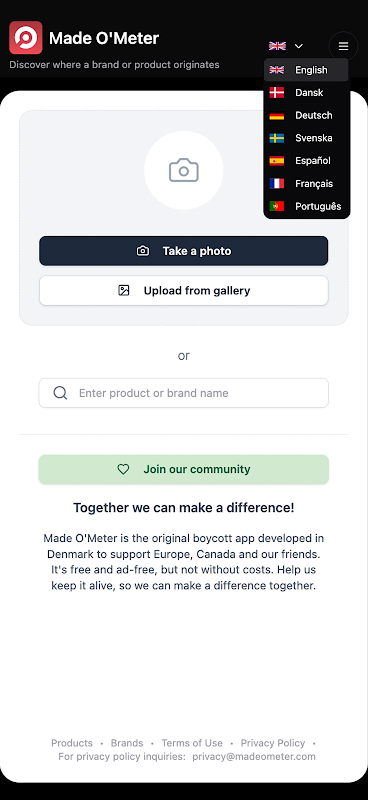Screen dimensions: 368x800
Task: Click the Danish flag icon
Action: [277, 93]
